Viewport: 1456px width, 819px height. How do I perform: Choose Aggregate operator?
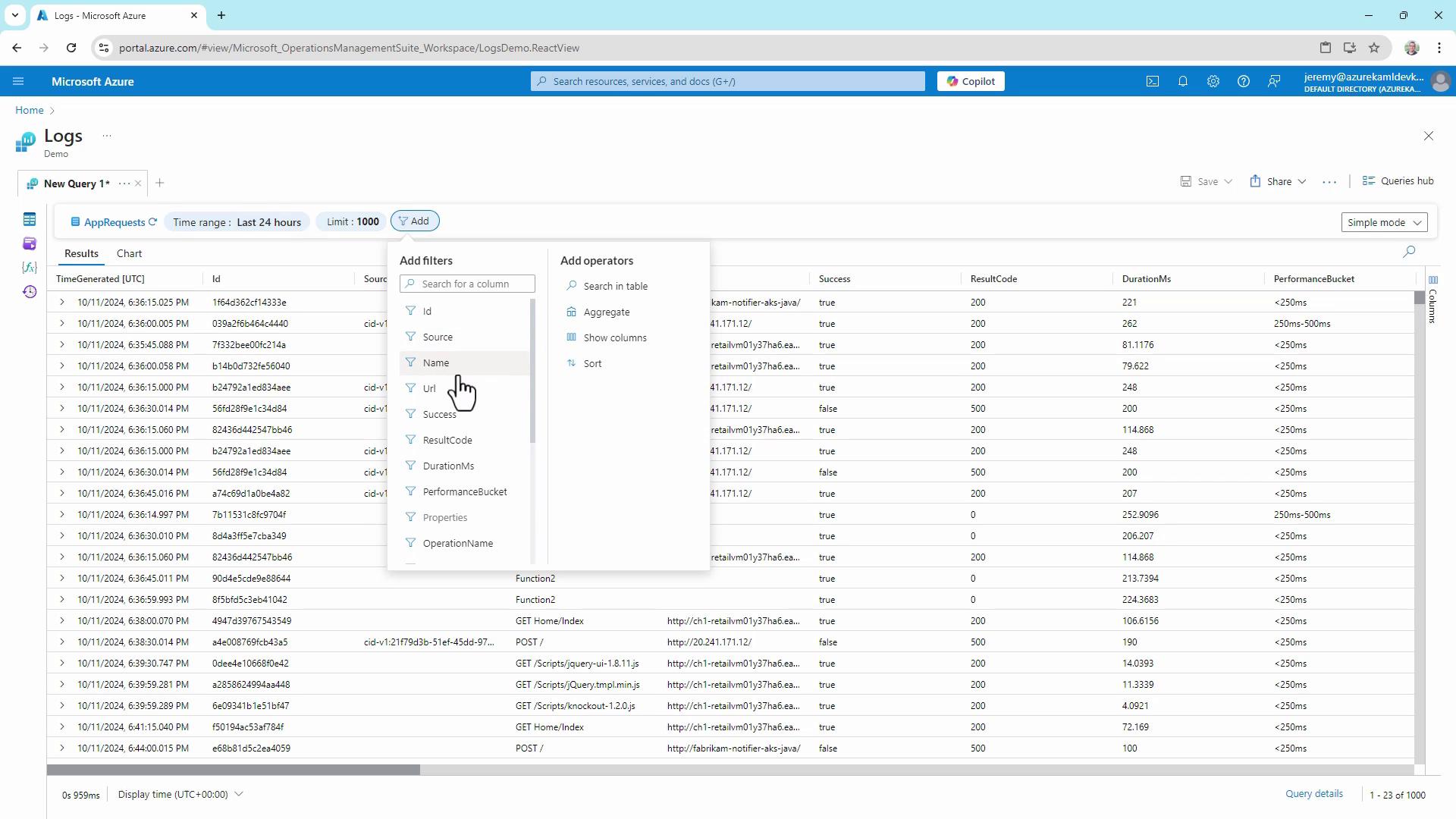click(x=598, y=312)
